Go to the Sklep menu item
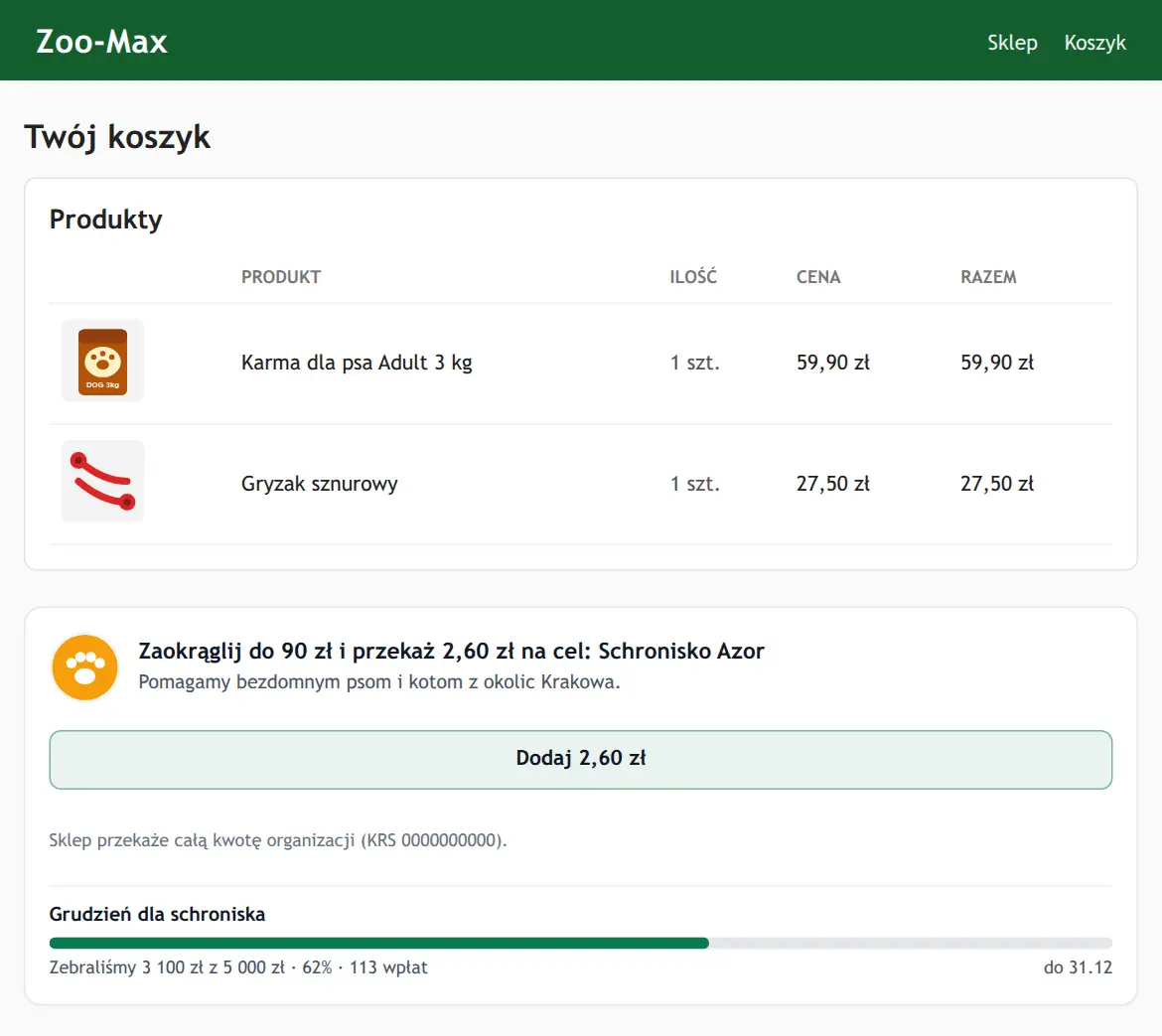 pos(1012,43)
